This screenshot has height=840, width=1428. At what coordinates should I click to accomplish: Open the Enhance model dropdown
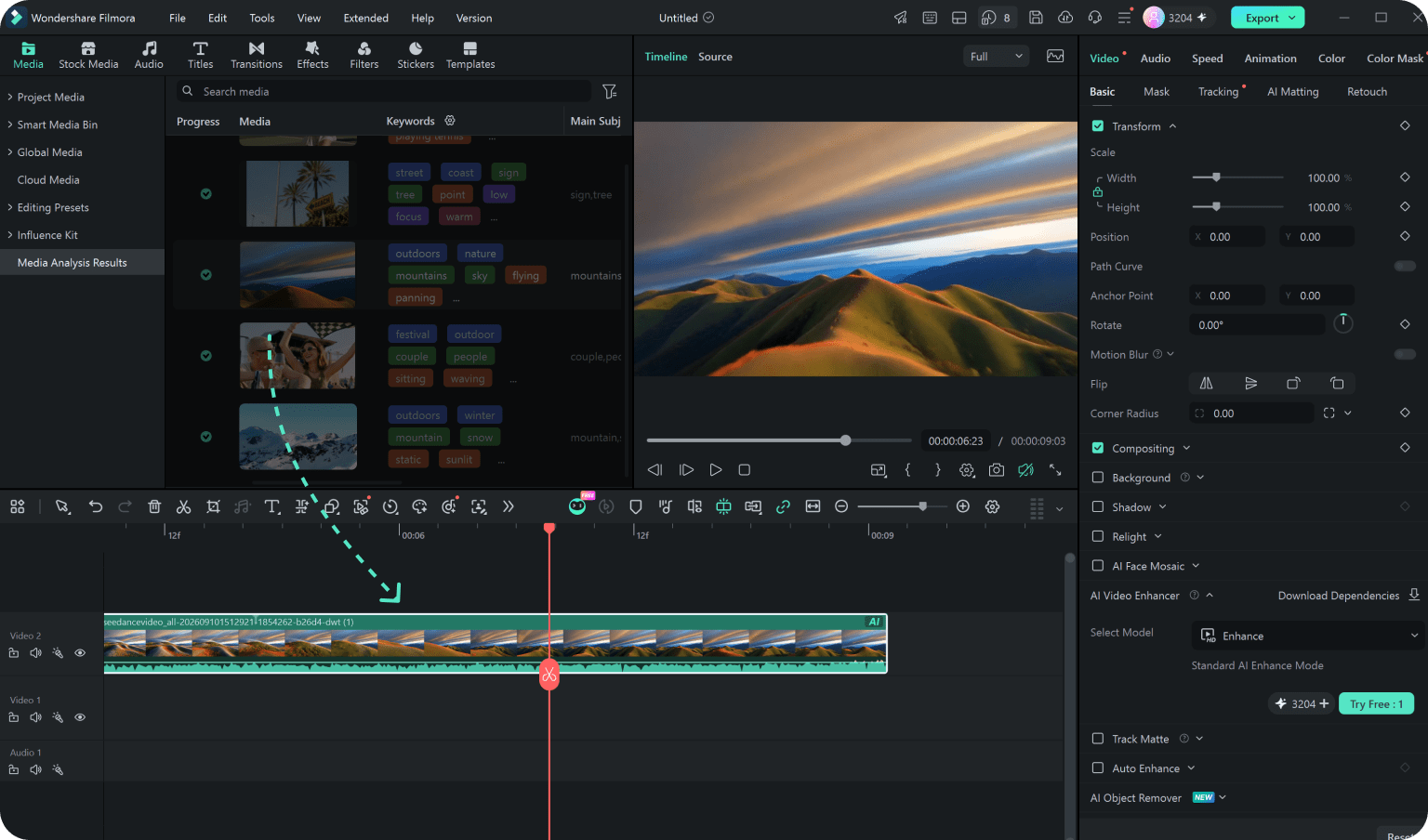point(1306,636)
